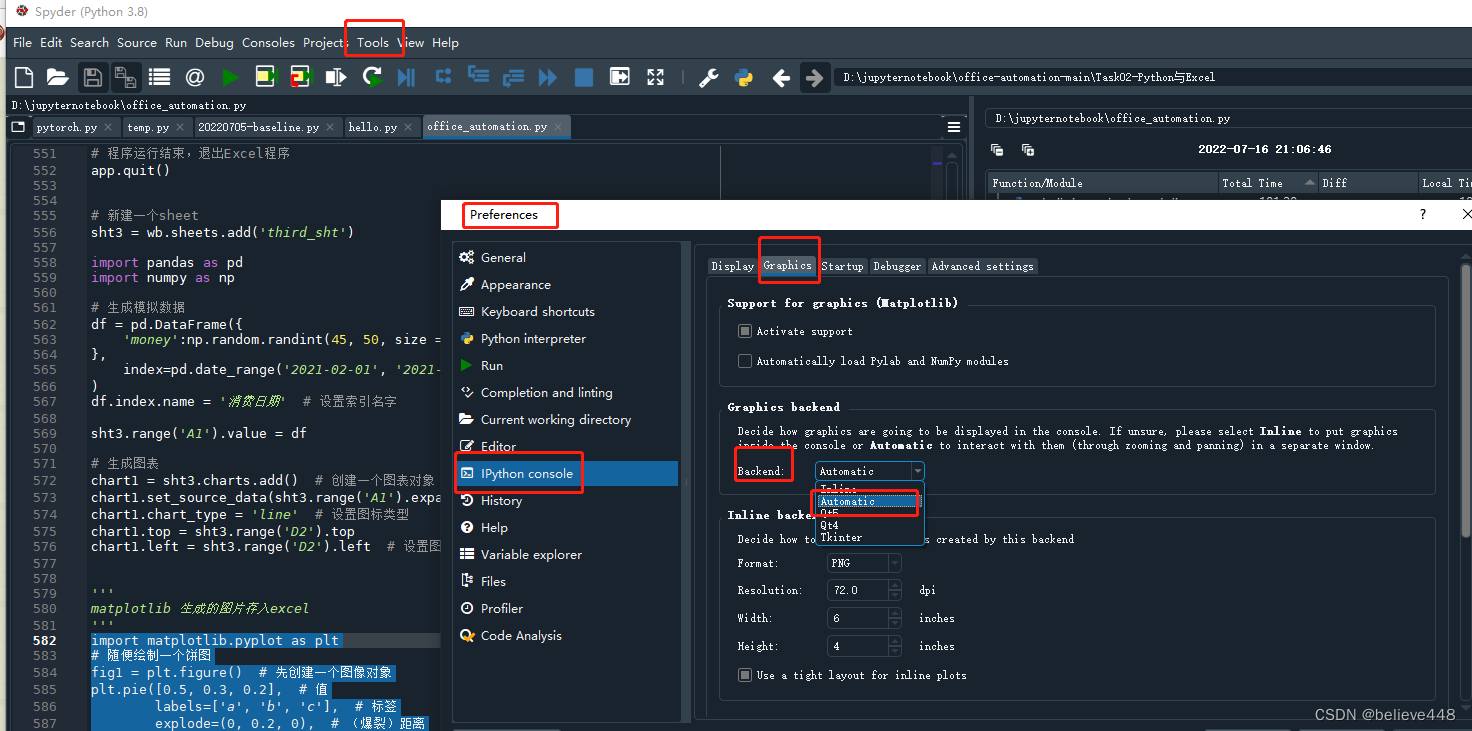Select Keyboard shortcuts in Preferences sidebar
The height and width of the screenshot is (731, 1472).
point(565,312)
